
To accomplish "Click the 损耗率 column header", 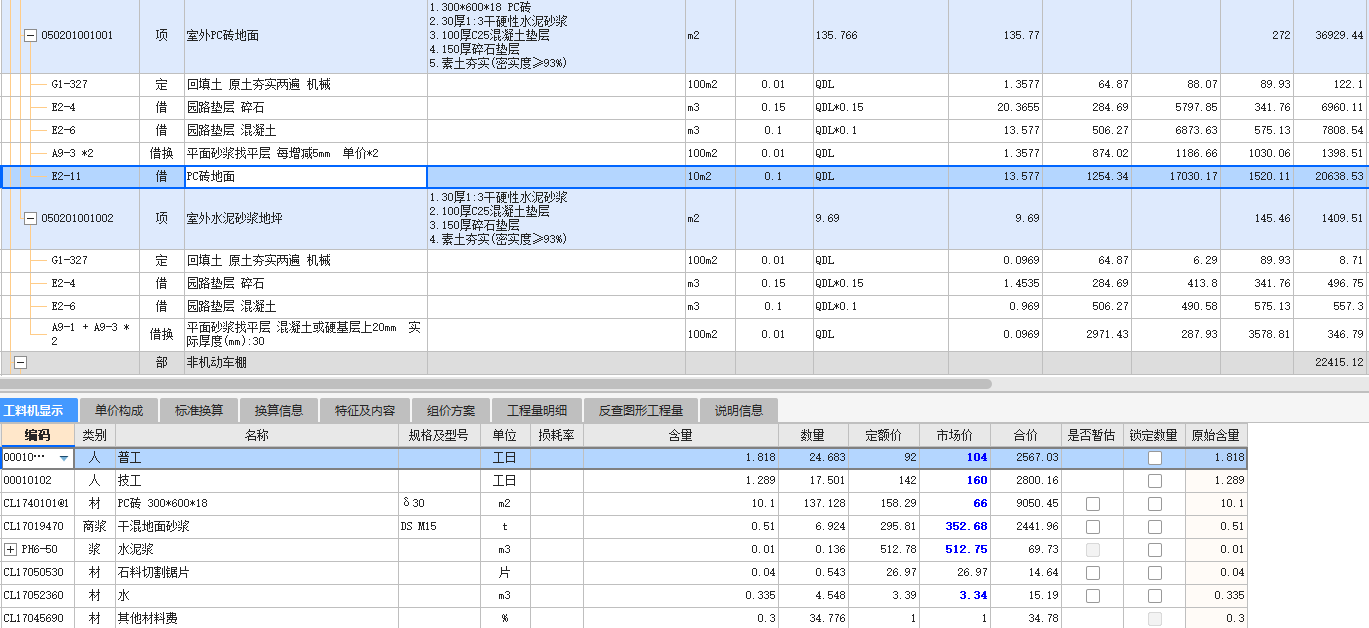I will coord(556,435).
